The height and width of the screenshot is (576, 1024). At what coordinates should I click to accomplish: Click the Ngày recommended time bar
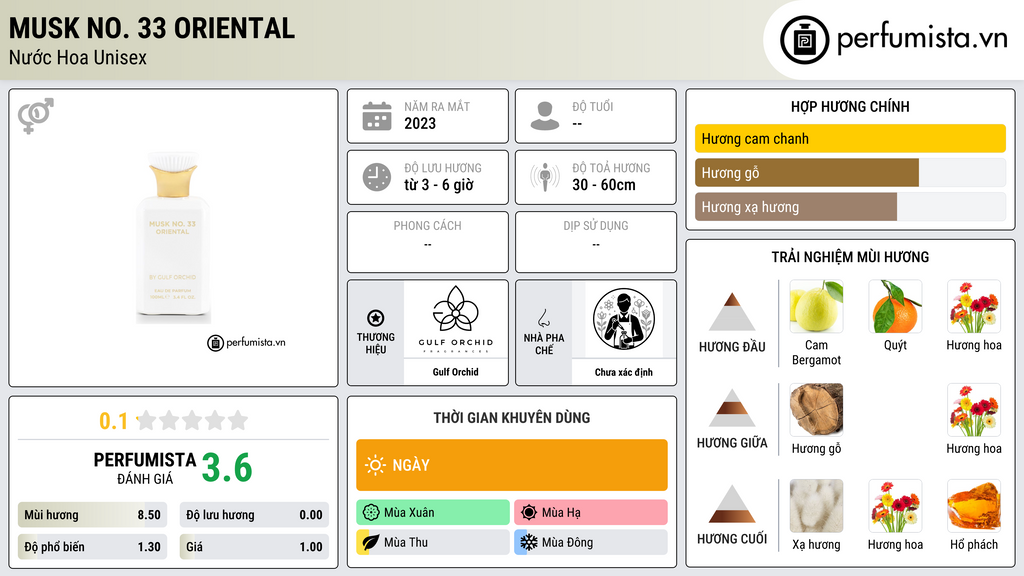(512, 465)
